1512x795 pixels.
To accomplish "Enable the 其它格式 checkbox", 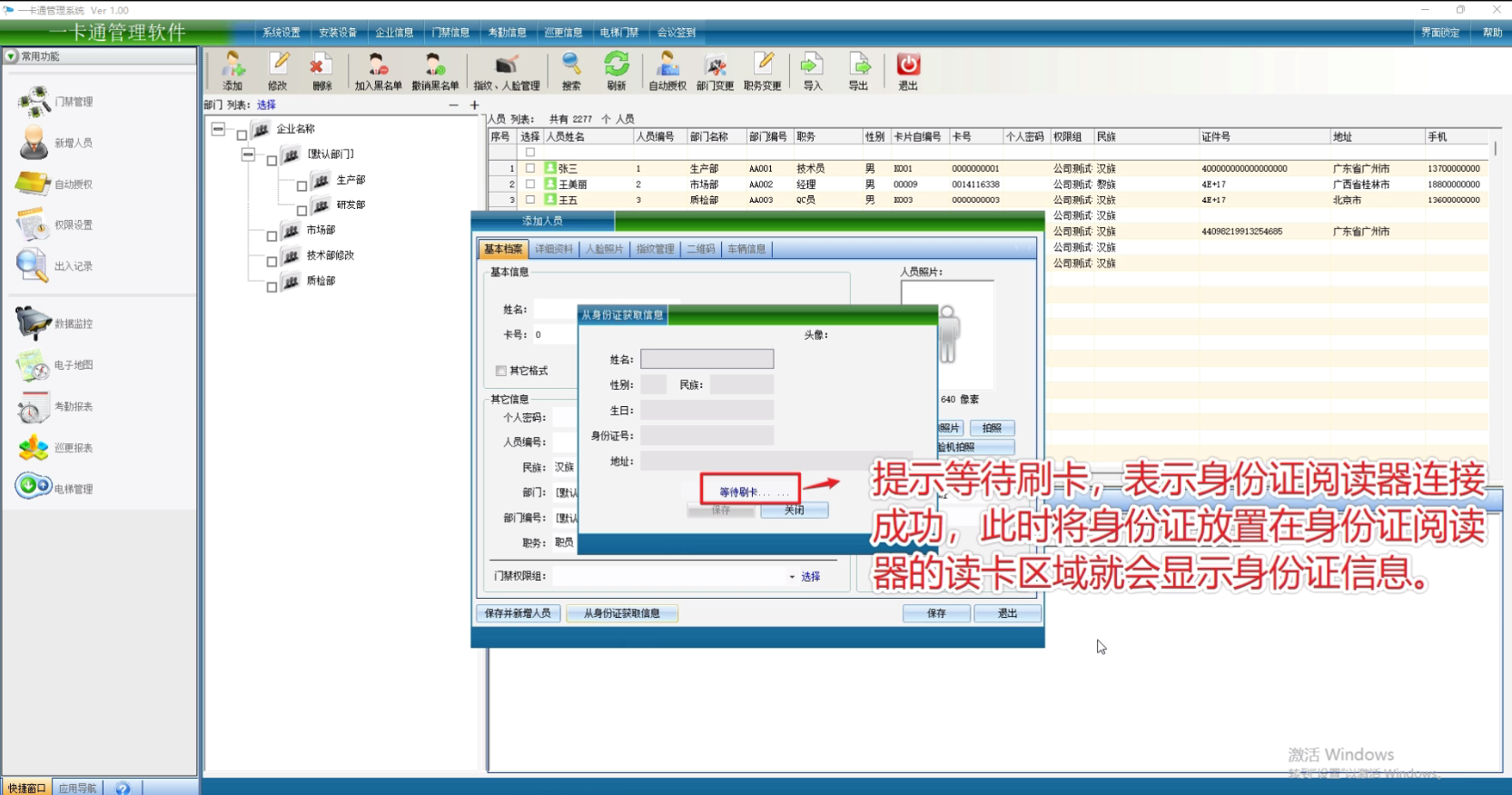I will tap(501, 371).
